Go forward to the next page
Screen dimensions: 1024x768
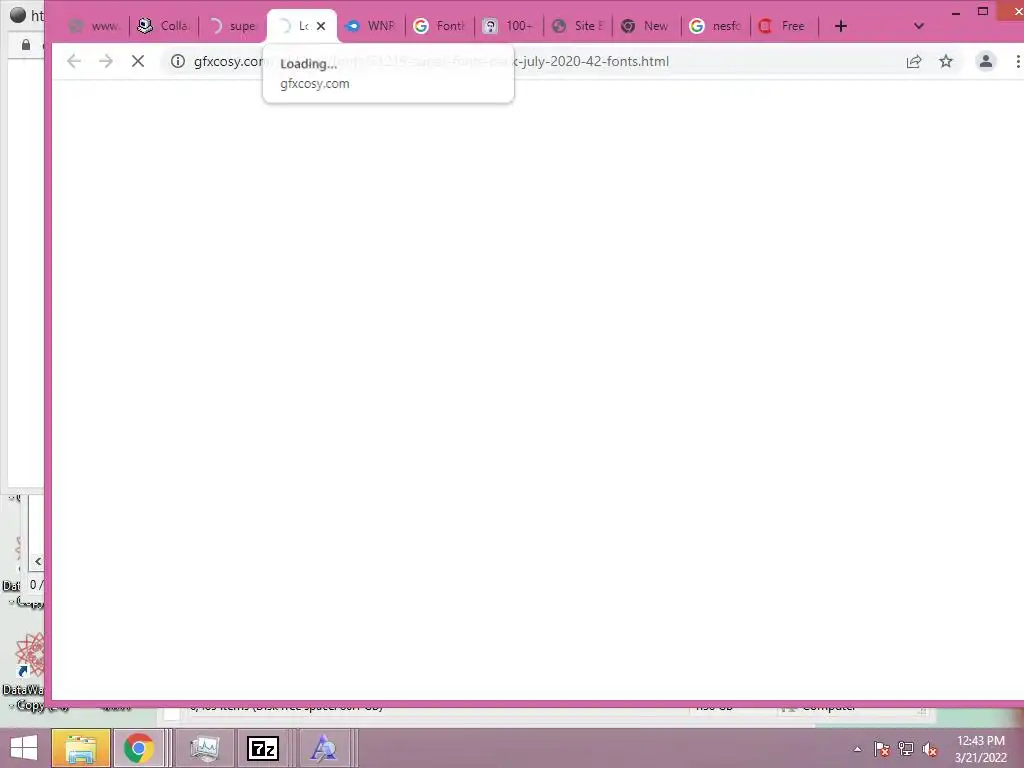(x=106, y=61)
